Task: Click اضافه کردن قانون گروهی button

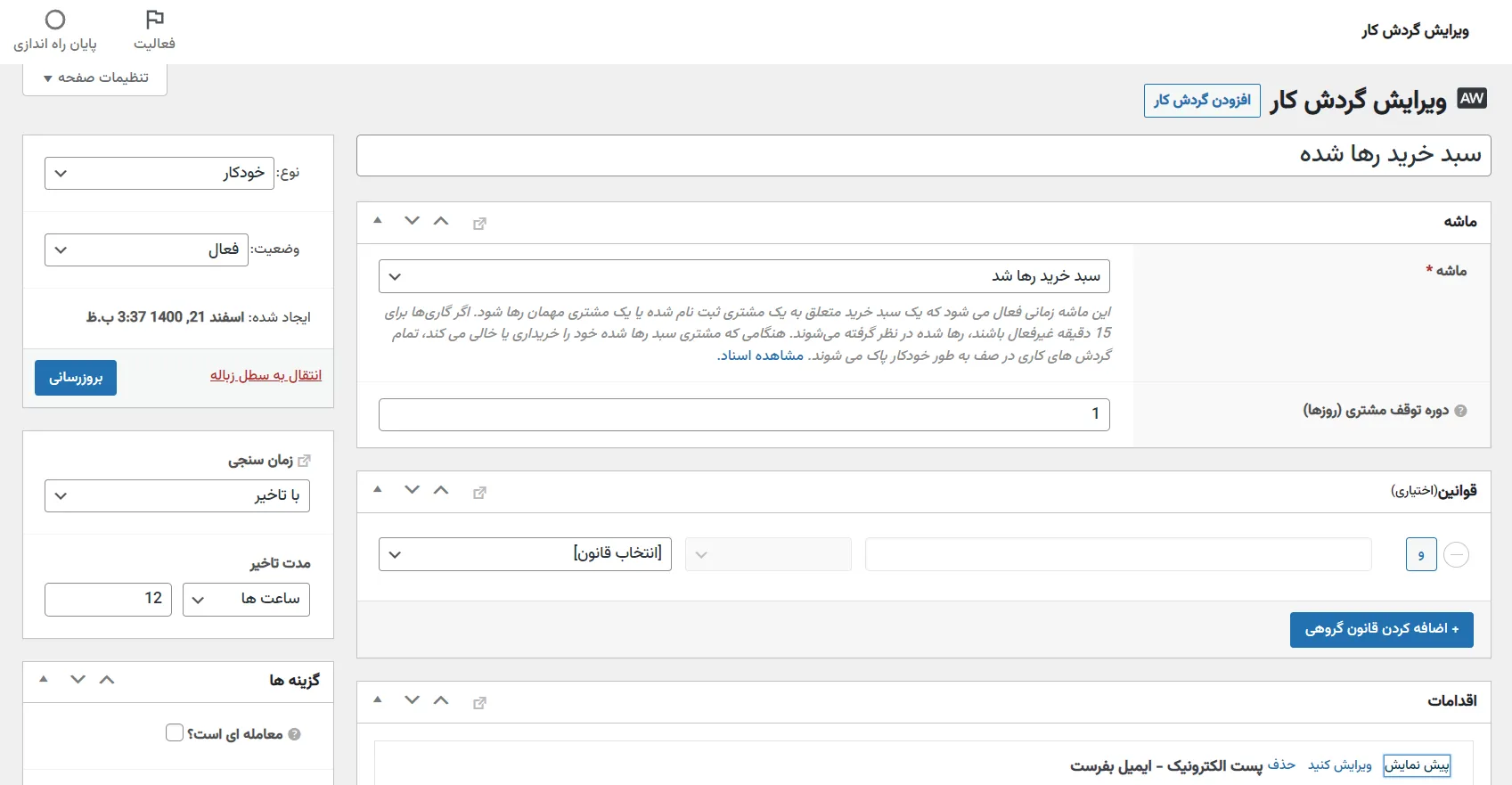Action: tap(1382, 629)
